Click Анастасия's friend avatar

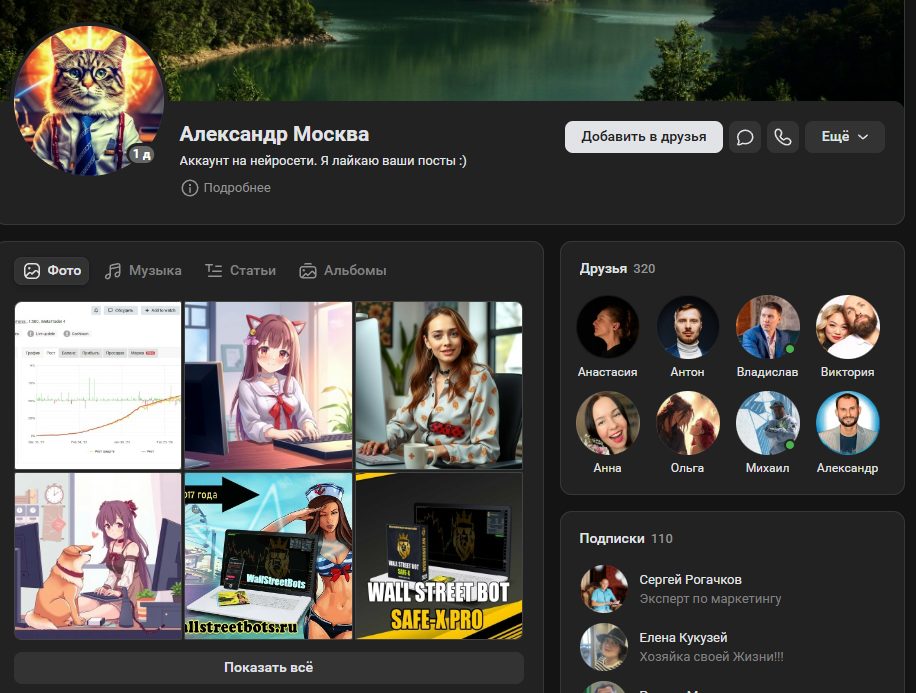click(x=607, y=327)
